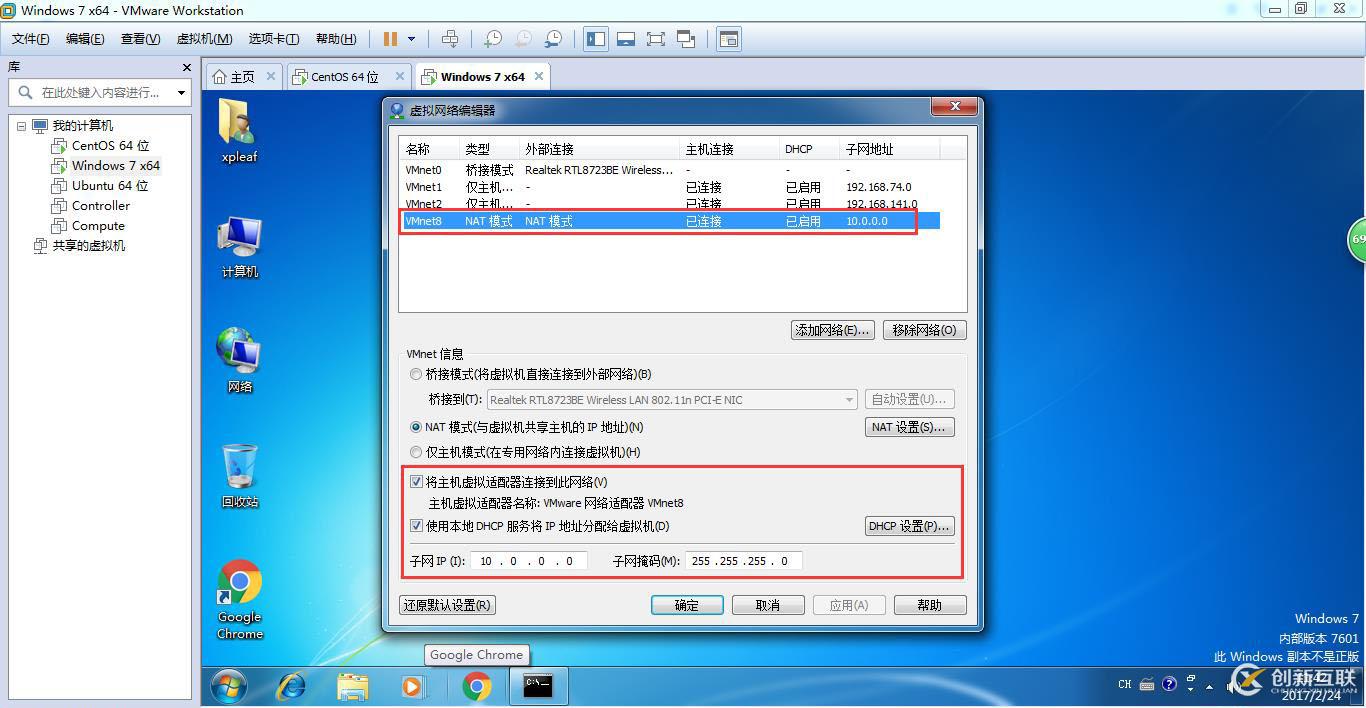Click the 网络 desktop icon

(239, 361)
